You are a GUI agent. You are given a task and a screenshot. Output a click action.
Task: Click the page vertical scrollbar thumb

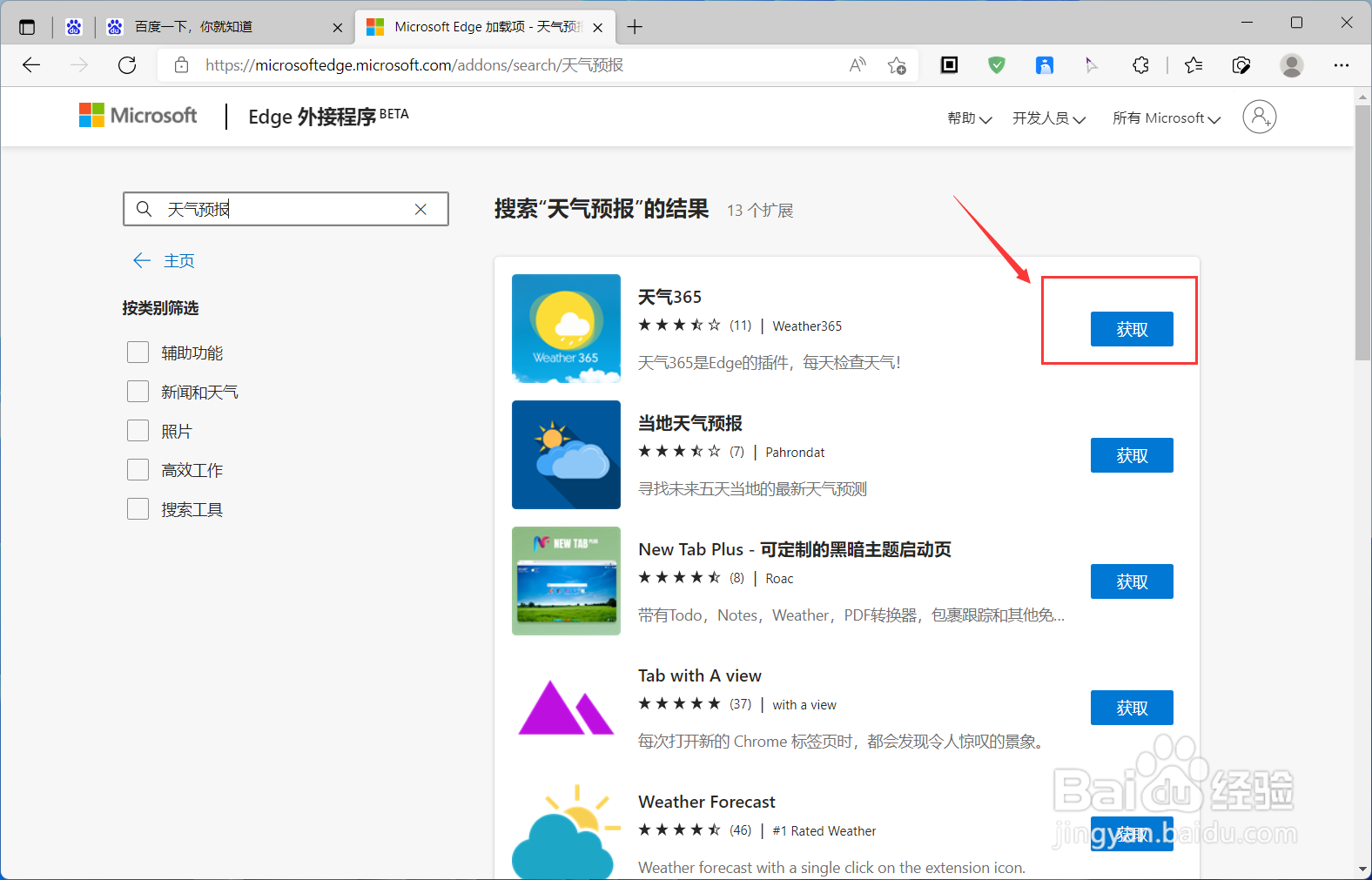(x=1362, y=232)
